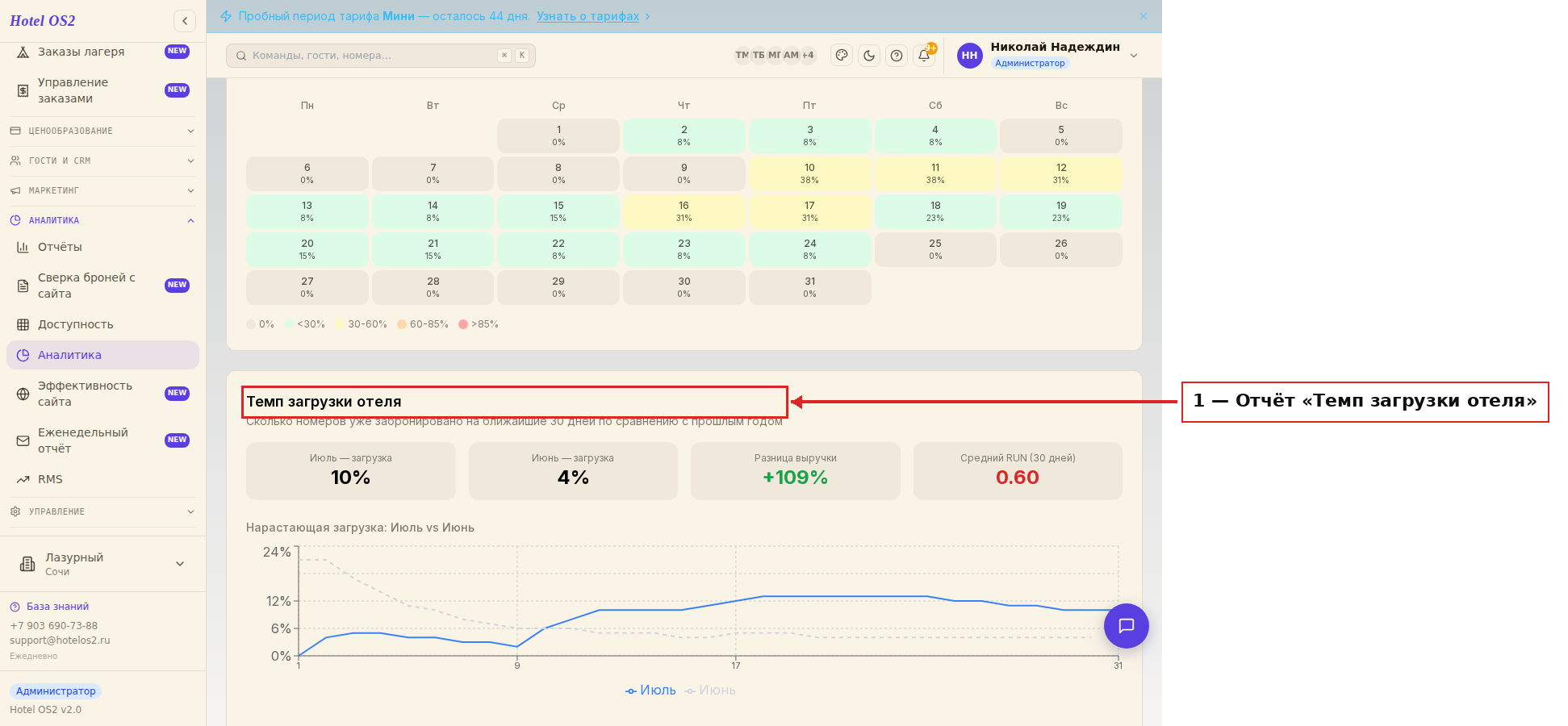1568x726 pixels.
Task: Toggle the Июнь series in chart legend
Action: pos(710,691)
